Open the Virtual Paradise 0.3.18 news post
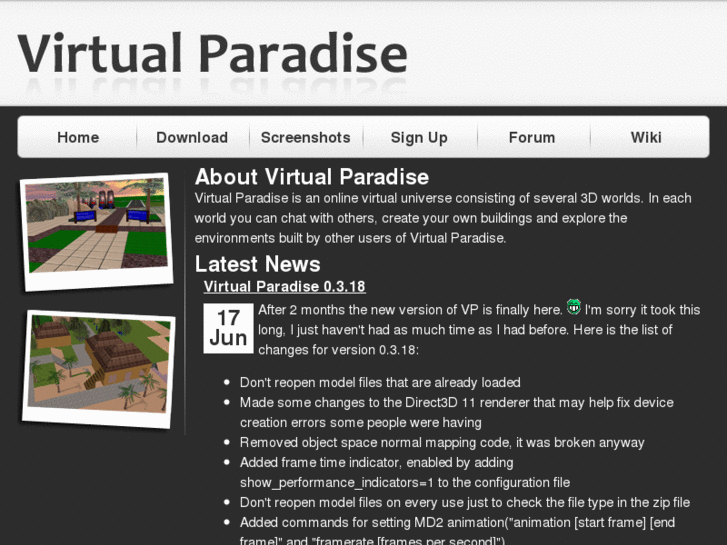Viewport: 727px width, 545px height. pyautogui.click(x=285, y=286)
